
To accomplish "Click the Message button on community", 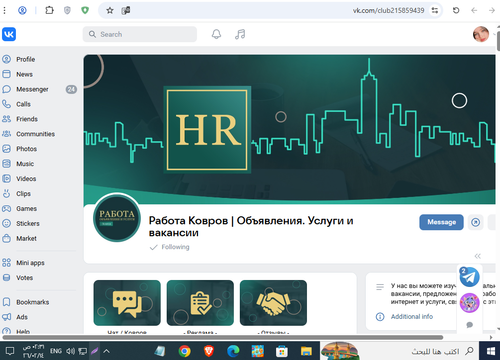I will coord(441,222).
